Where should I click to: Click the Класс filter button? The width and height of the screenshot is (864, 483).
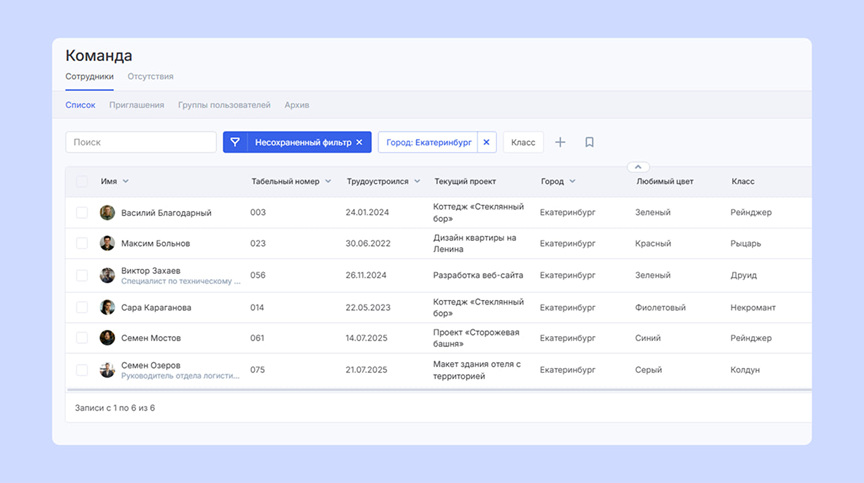[523, 143]
